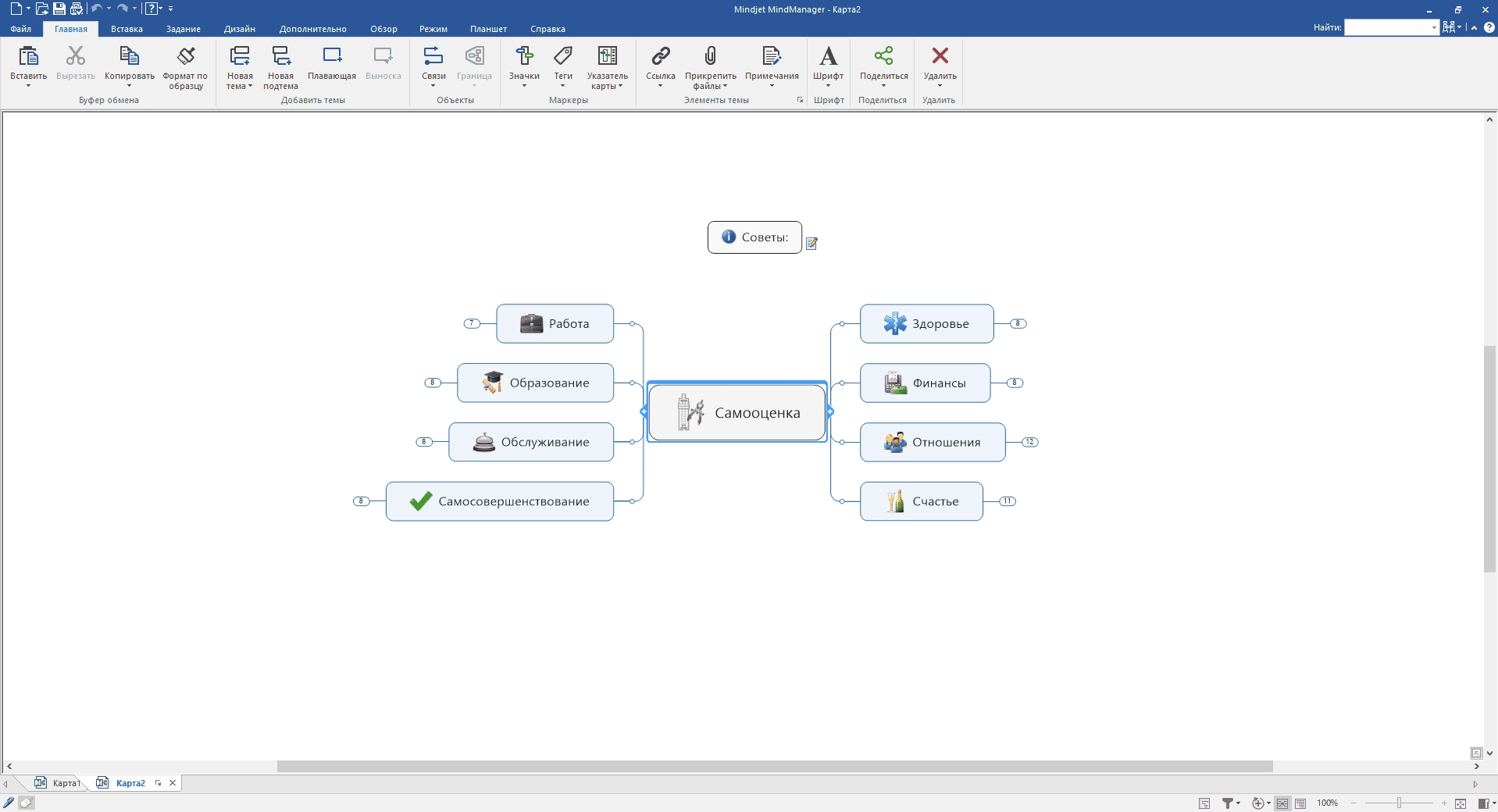Click the fit map to window icon
Image resolution: width=1498 pixels, height=812 pixels.
[x=1461, y=803]
